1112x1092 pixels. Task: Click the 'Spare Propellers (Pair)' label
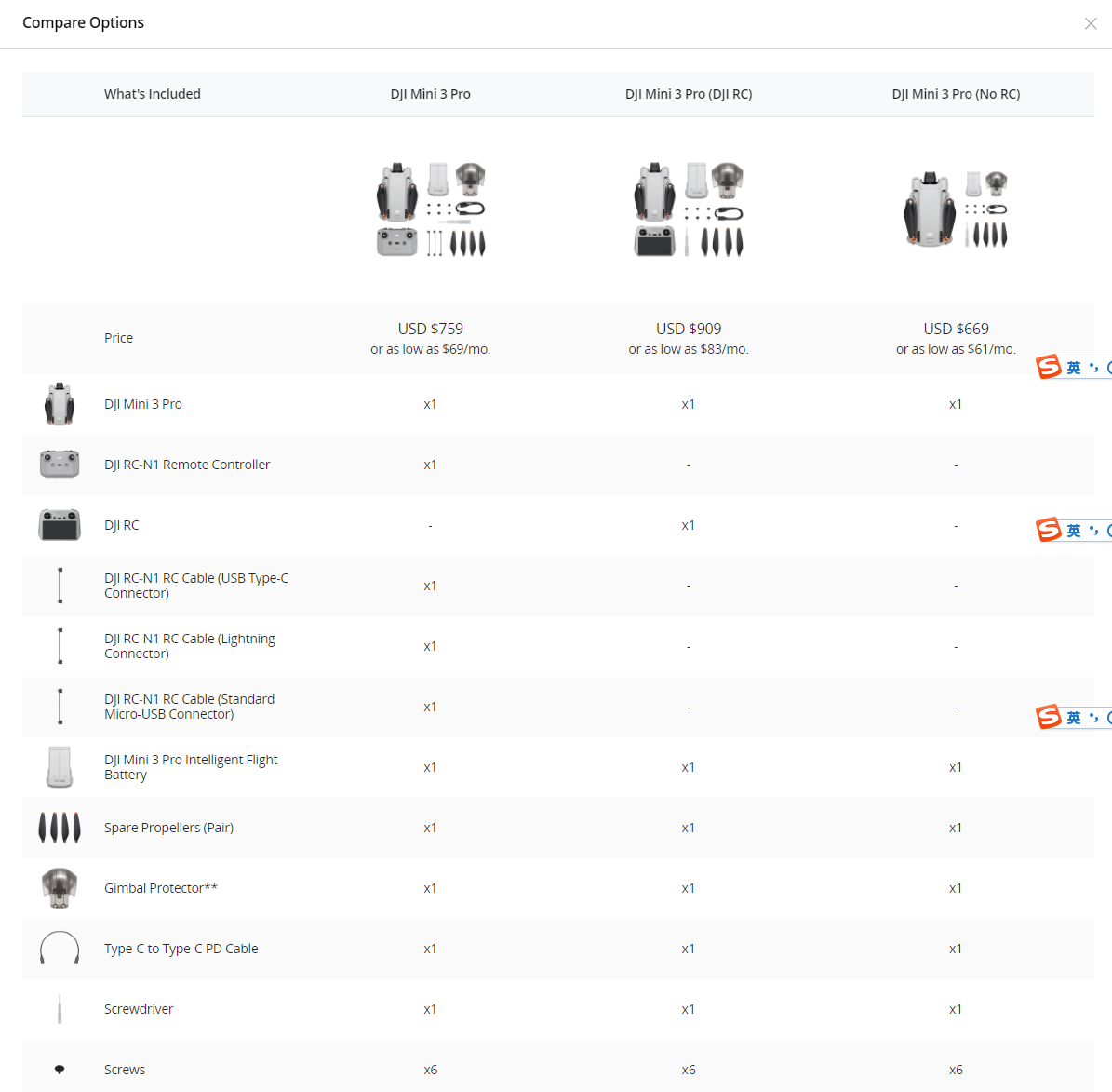168,828
